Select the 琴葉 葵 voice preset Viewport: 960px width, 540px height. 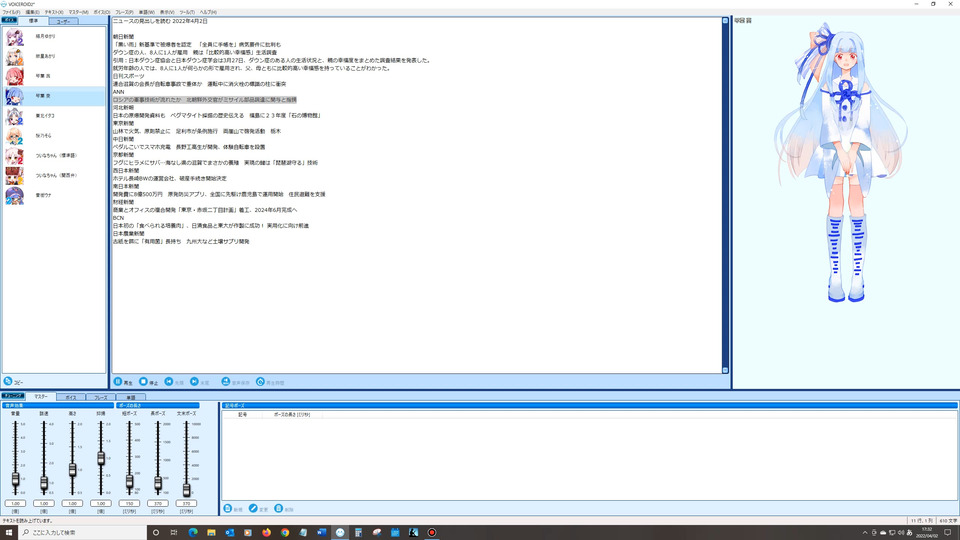[54, 96]
